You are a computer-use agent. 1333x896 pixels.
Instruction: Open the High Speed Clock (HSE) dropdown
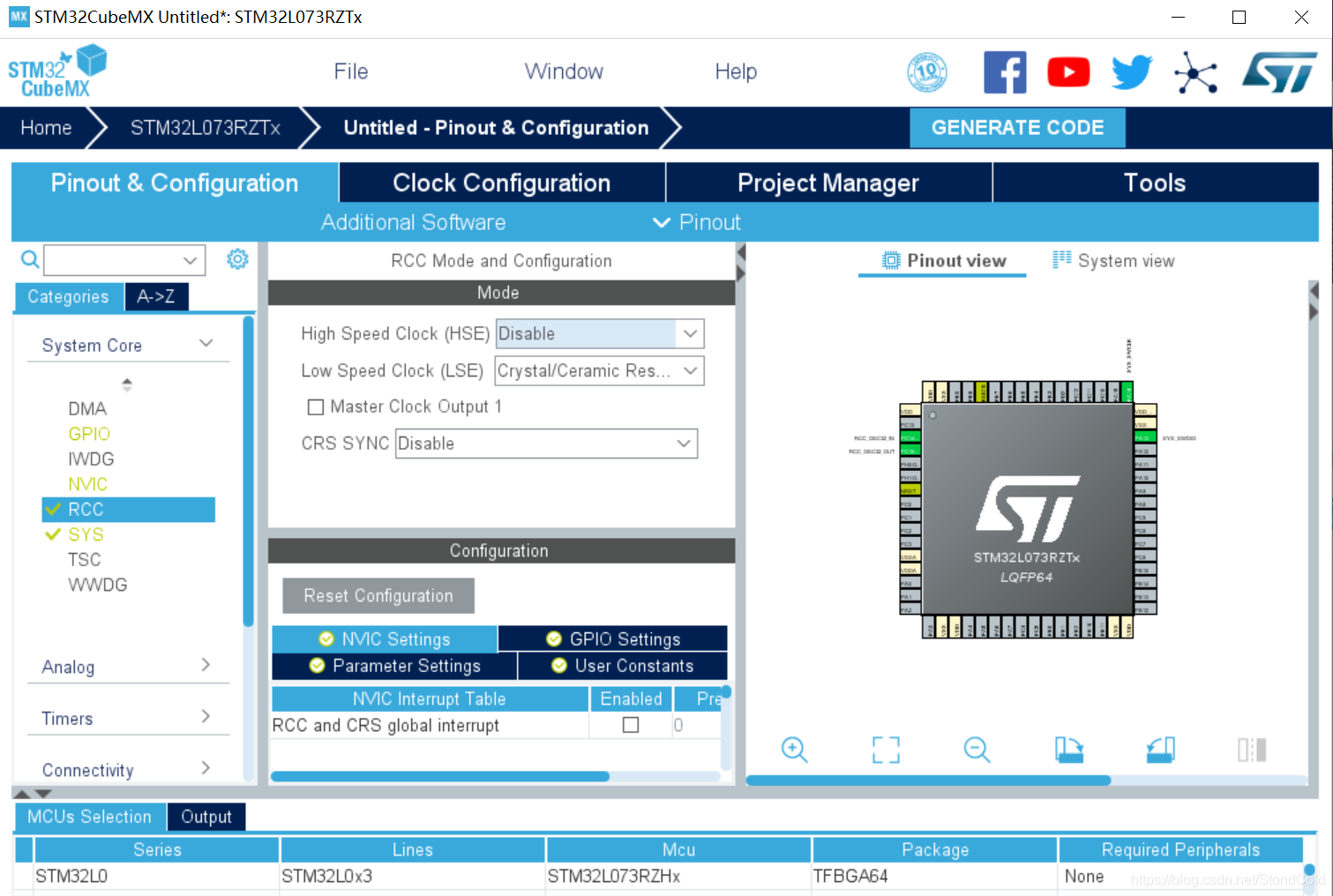coord(690,333)
